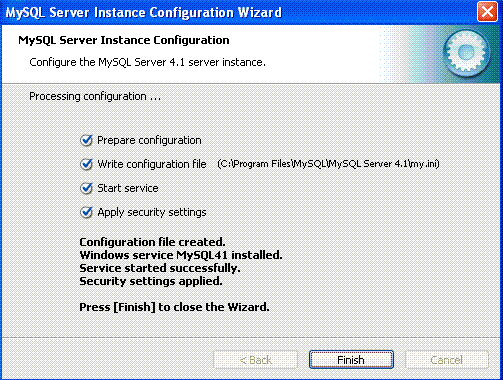The width and height of the screenshot is (503, 380).
Task: Click the my.ini file path text
Action: point(328,164)
